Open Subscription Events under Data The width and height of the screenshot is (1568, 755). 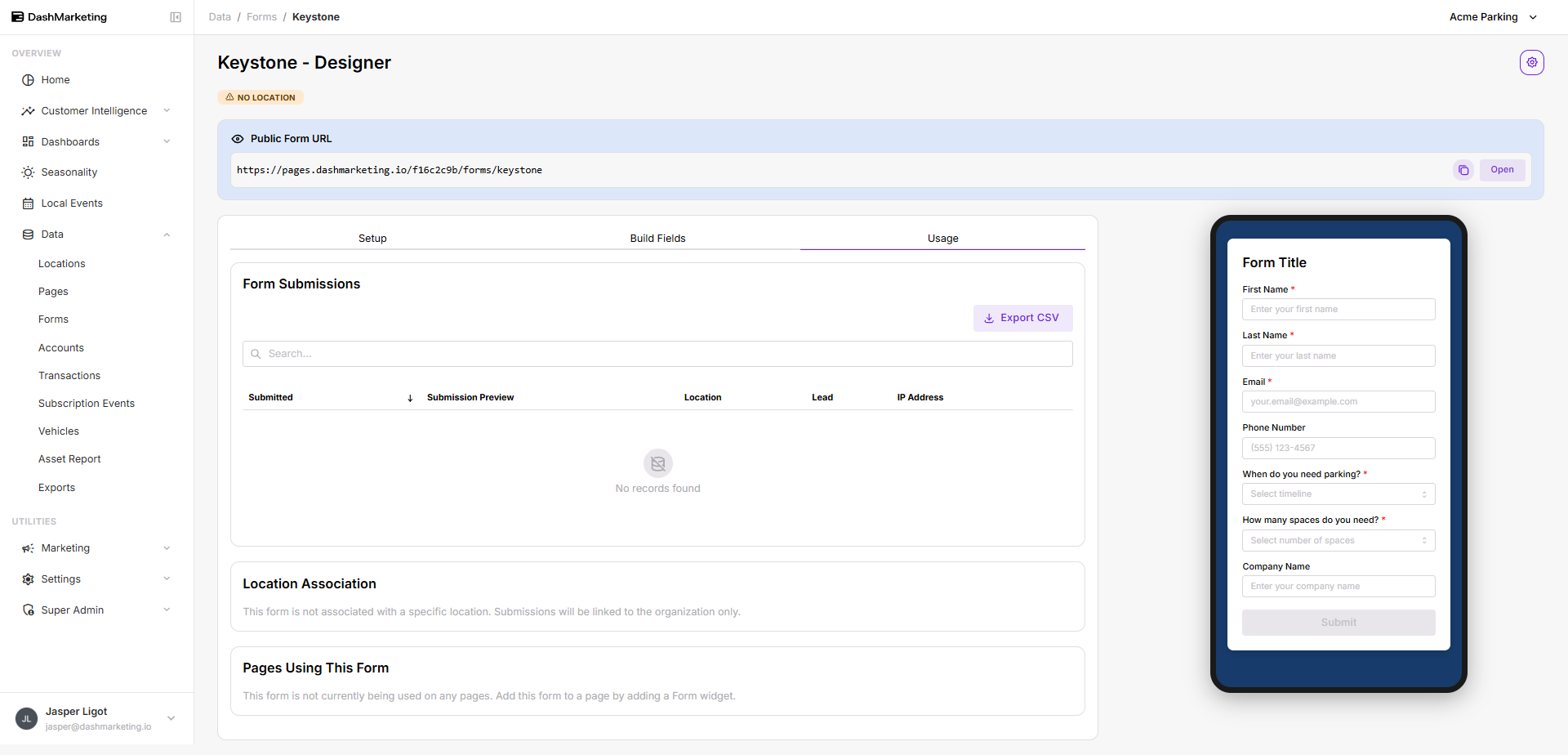pos(87,404)
